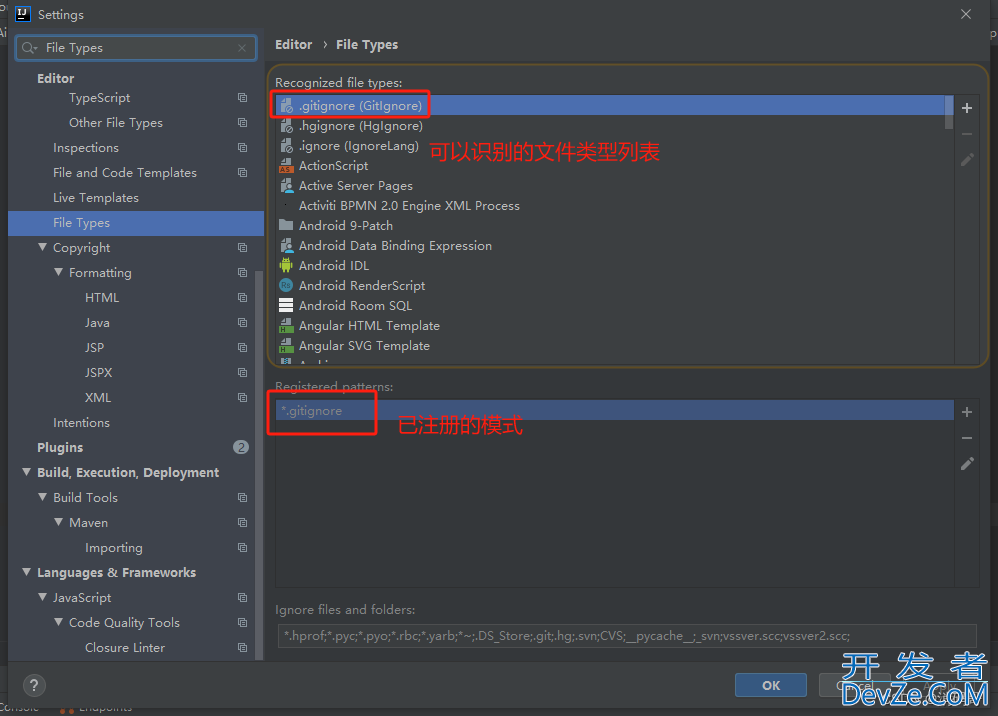998x716 pixels.
Task: Select XML under Formatting
Action: coord(136,398)
